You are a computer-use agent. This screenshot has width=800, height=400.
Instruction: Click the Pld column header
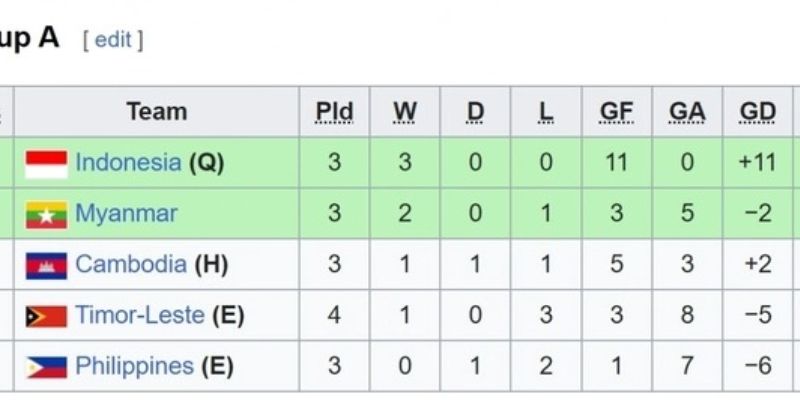pos(334,111)
